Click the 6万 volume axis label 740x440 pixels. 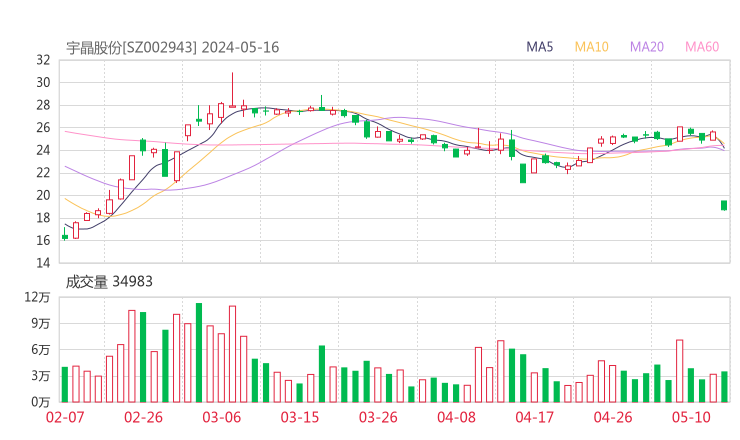point(41,350)
